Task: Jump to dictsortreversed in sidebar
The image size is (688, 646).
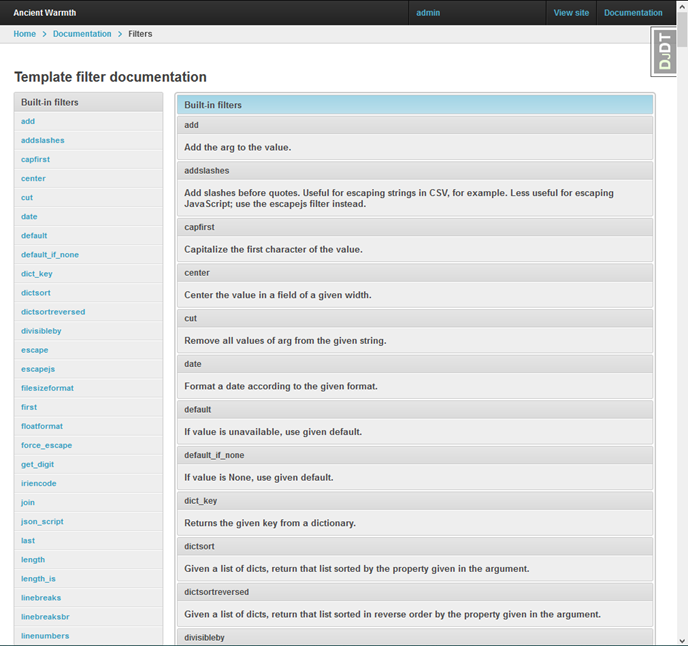Action: point(53,312)
